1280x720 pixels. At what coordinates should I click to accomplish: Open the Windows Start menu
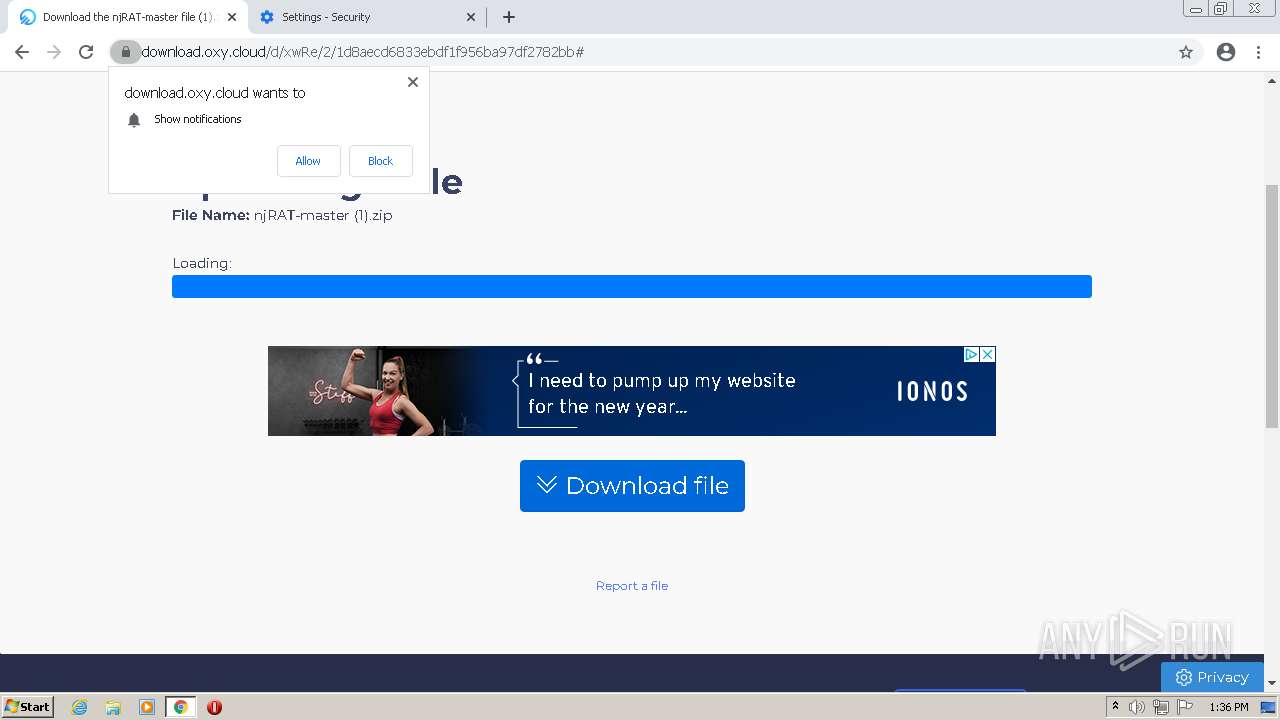pyautogui.click(x=28, y=706)
